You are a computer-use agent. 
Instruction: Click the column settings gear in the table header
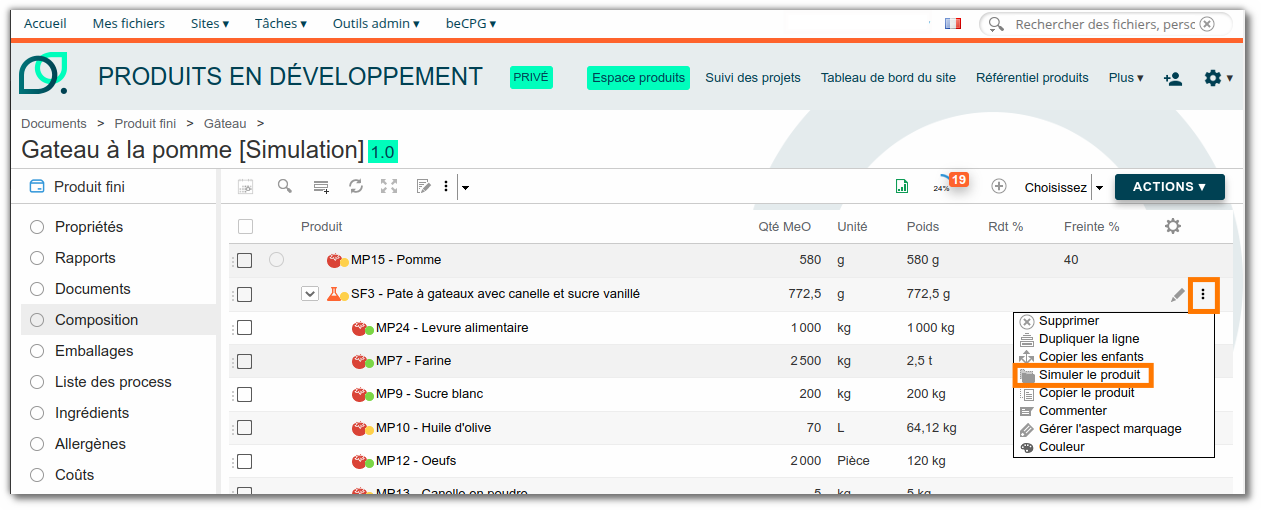(1173, 226)
